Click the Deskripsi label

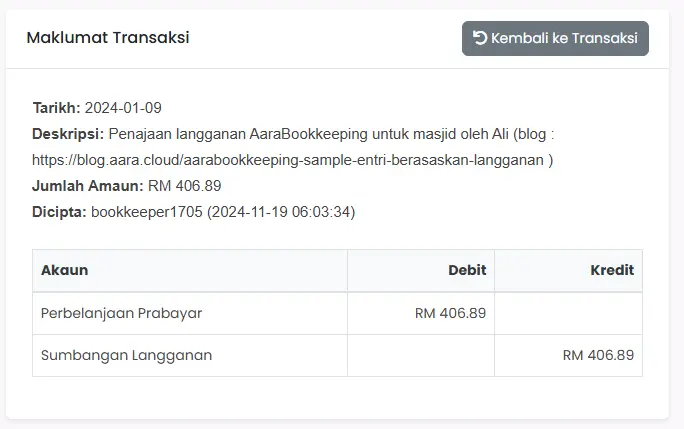68,134
